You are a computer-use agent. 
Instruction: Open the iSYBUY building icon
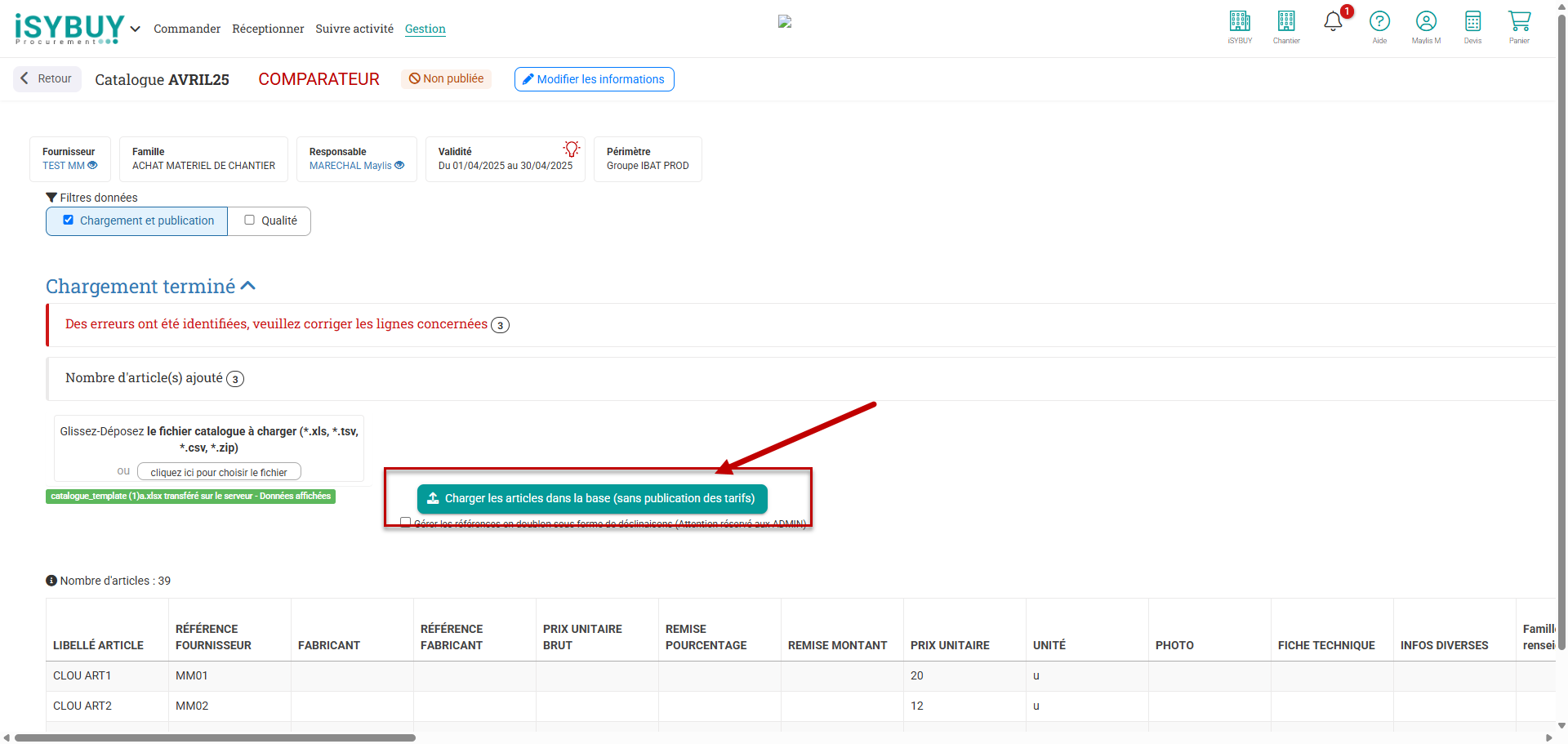click(x=1240, y=27)
